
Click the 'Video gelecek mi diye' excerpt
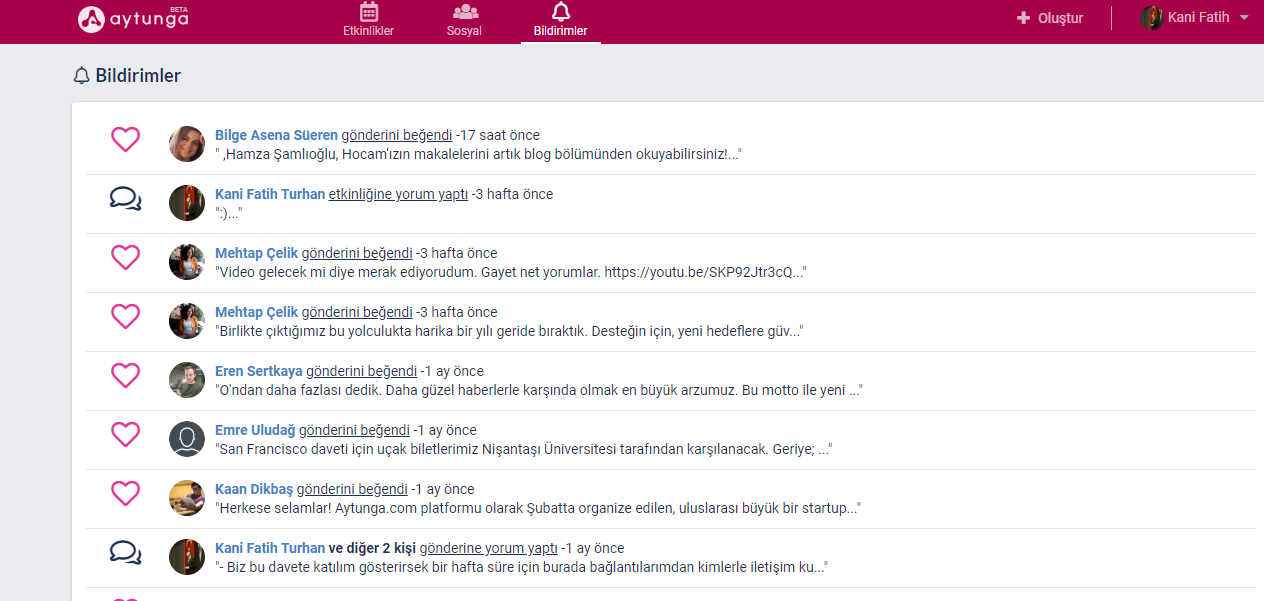click(511, 272)
